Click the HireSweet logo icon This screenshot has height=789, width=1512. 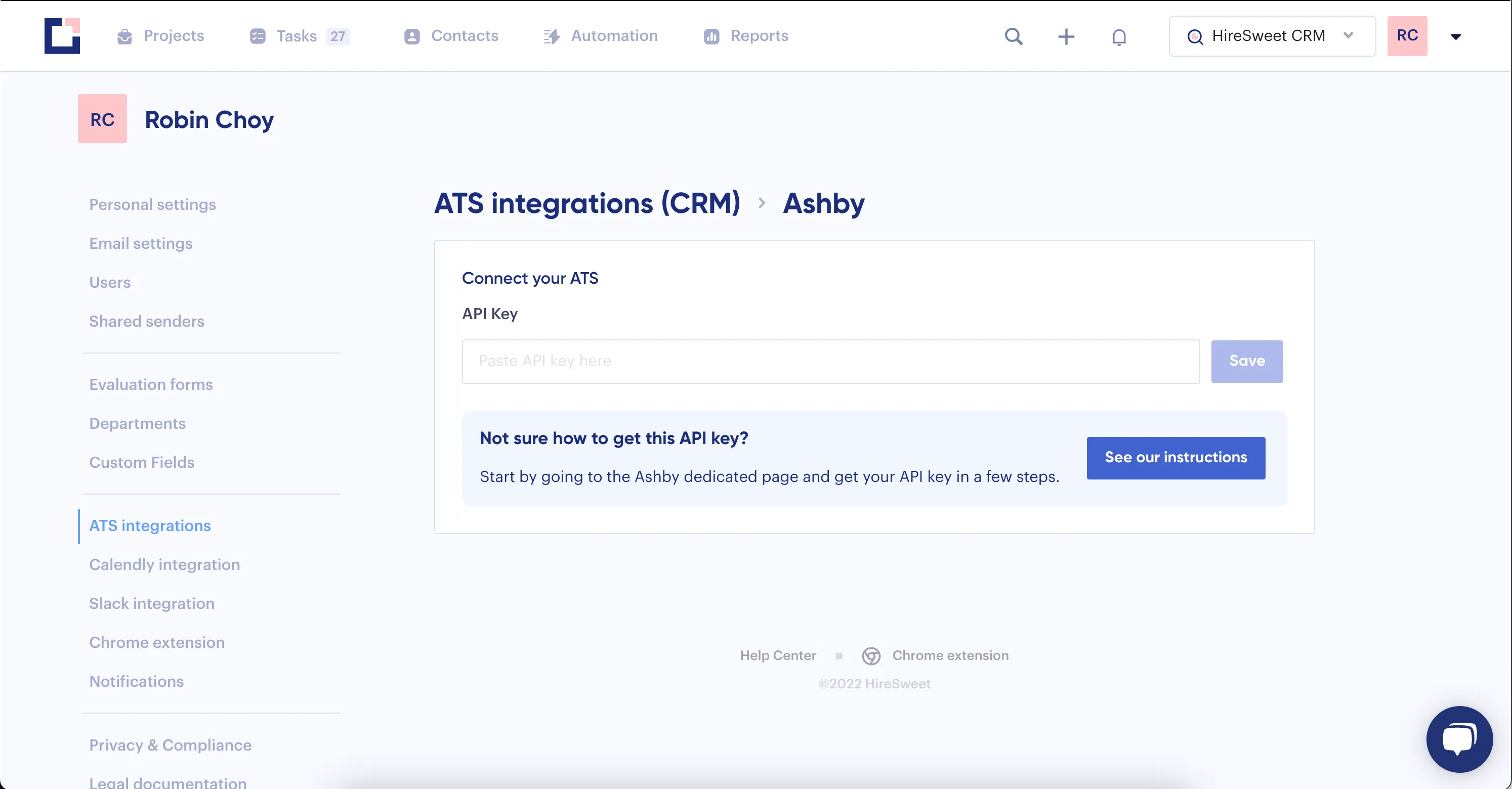(62, 36)
